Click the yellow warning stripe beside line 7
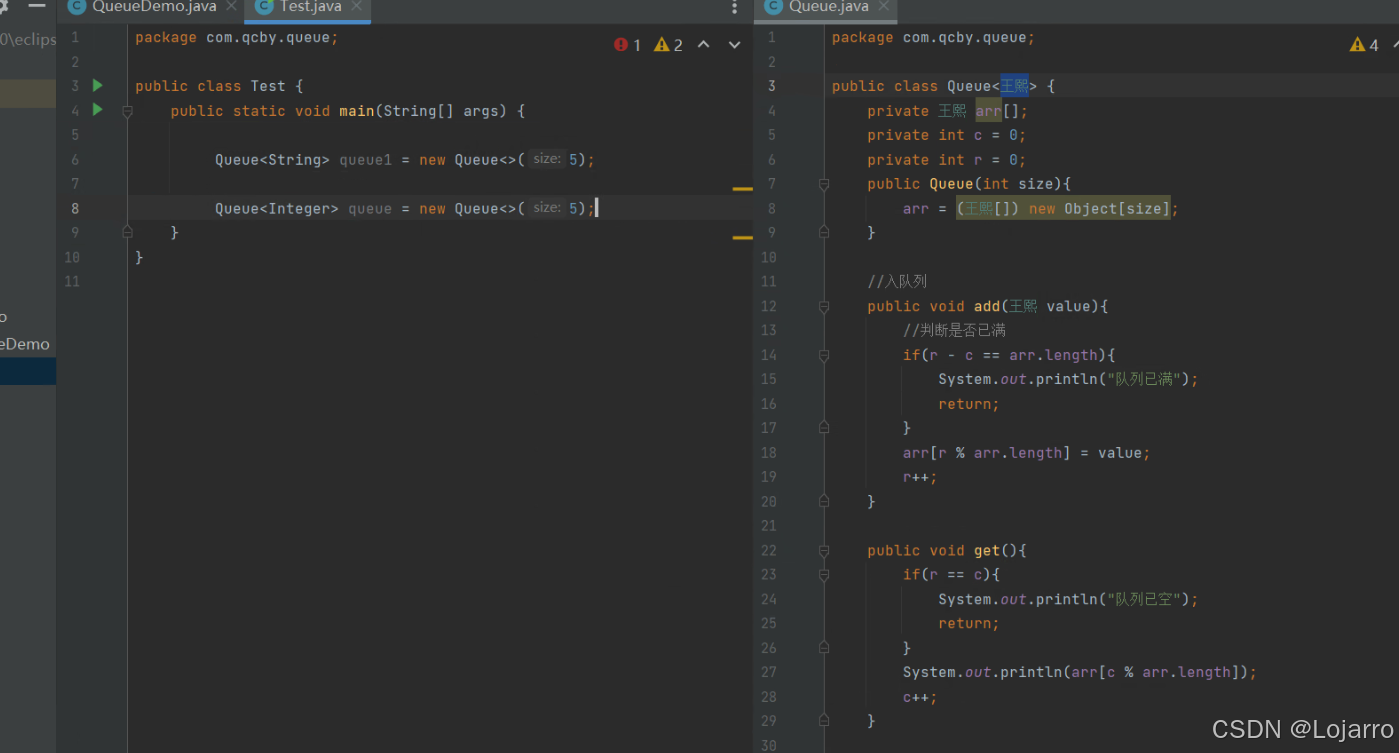The image size is (1399, 753). coord(742,188)
